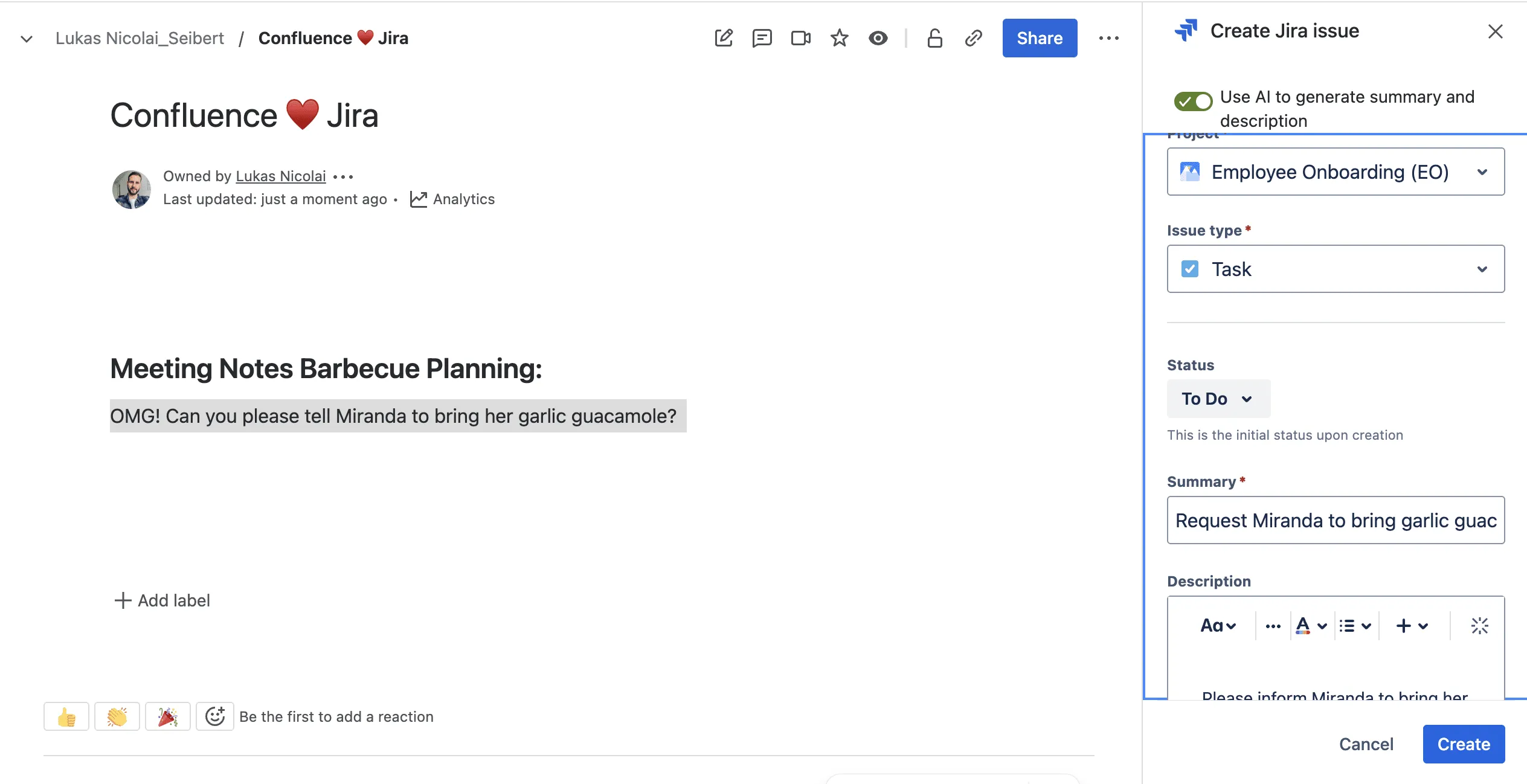
Task: Toggle the watch page eye icon
Action: 878,38
